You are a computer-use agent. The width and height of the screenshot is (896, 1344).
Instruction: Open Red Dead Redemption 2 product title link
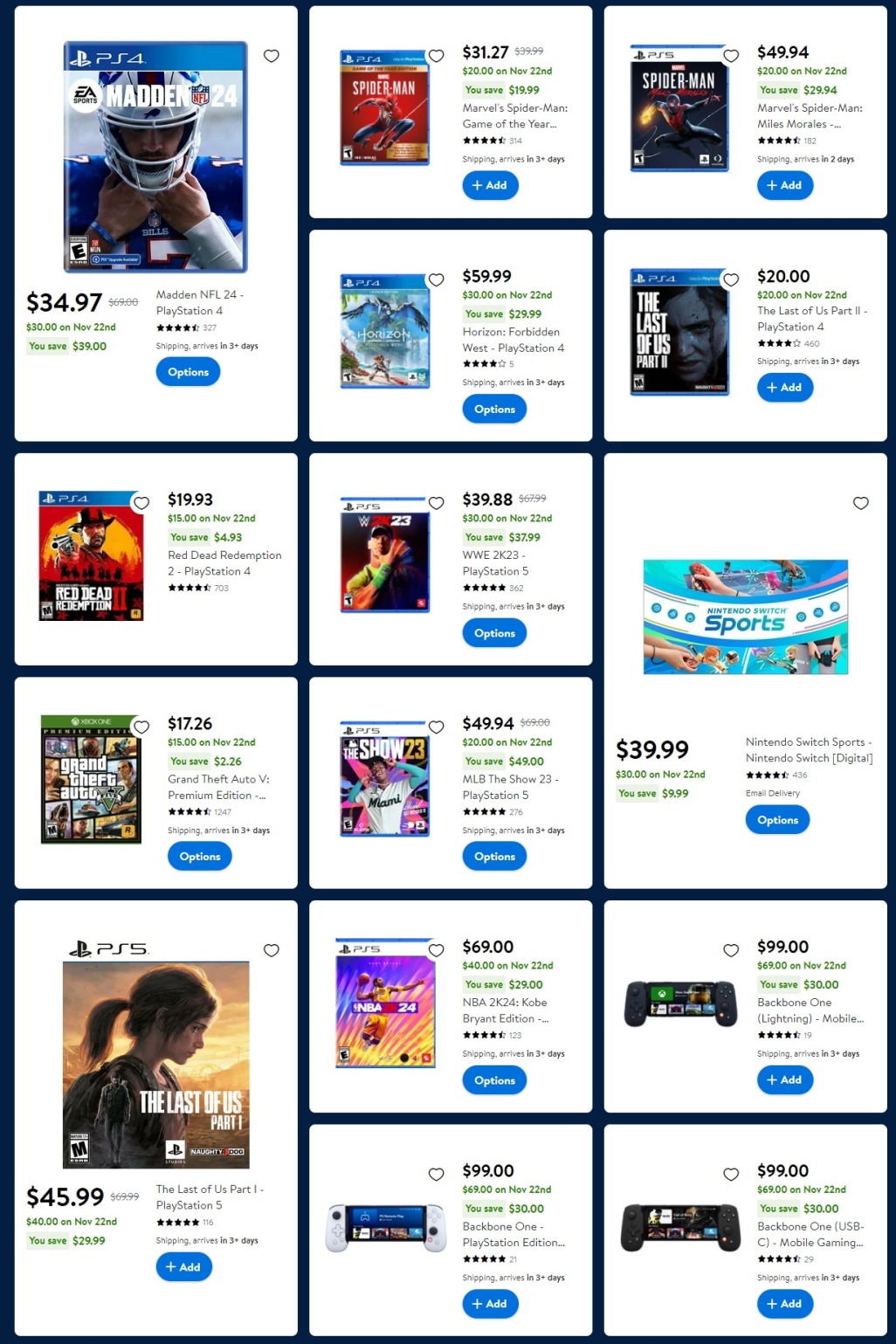pos(224,563)
